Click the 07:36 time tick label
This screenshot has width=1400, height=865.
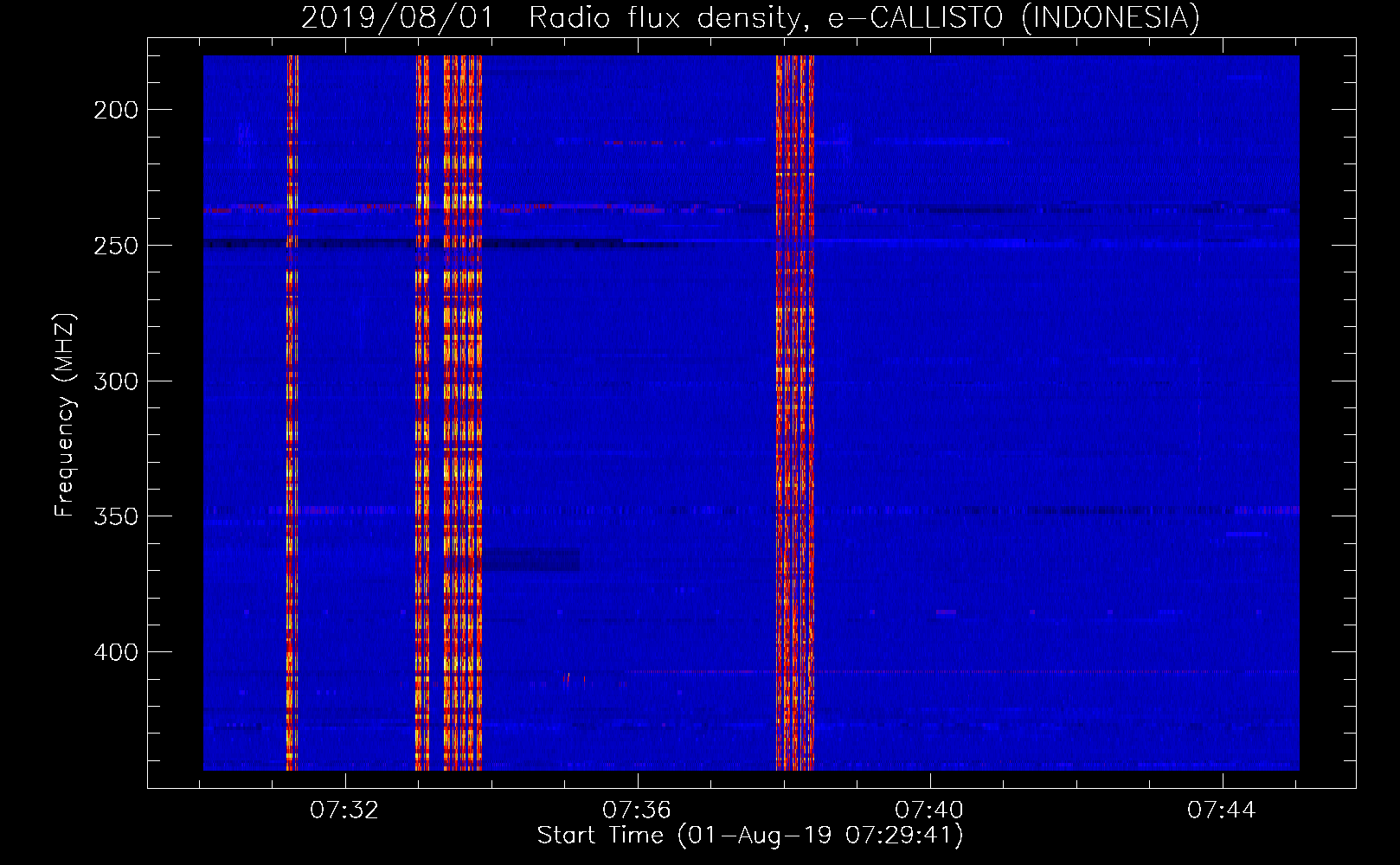(x=637, y=811)
